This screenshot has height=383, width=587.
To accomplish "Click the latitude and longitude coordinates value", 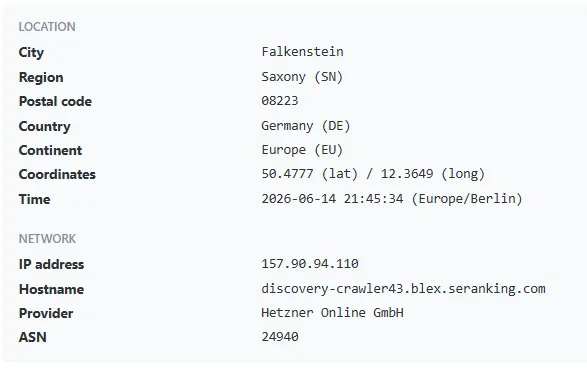I will tap(373, 174).
